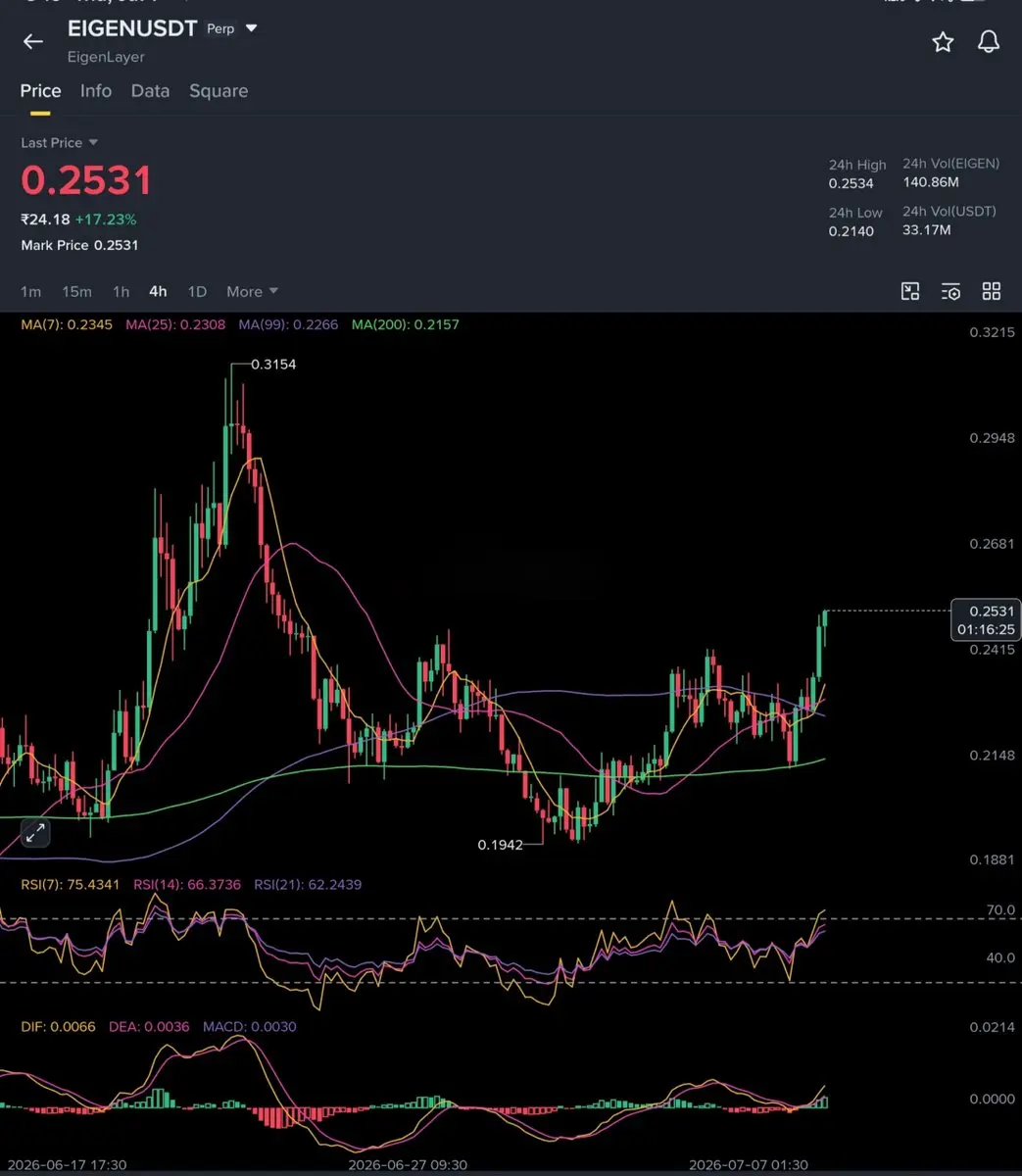Click MA(200): 0.2157 label
Viewport: 1022px width, 1176px height.
(x=405, y=324)
